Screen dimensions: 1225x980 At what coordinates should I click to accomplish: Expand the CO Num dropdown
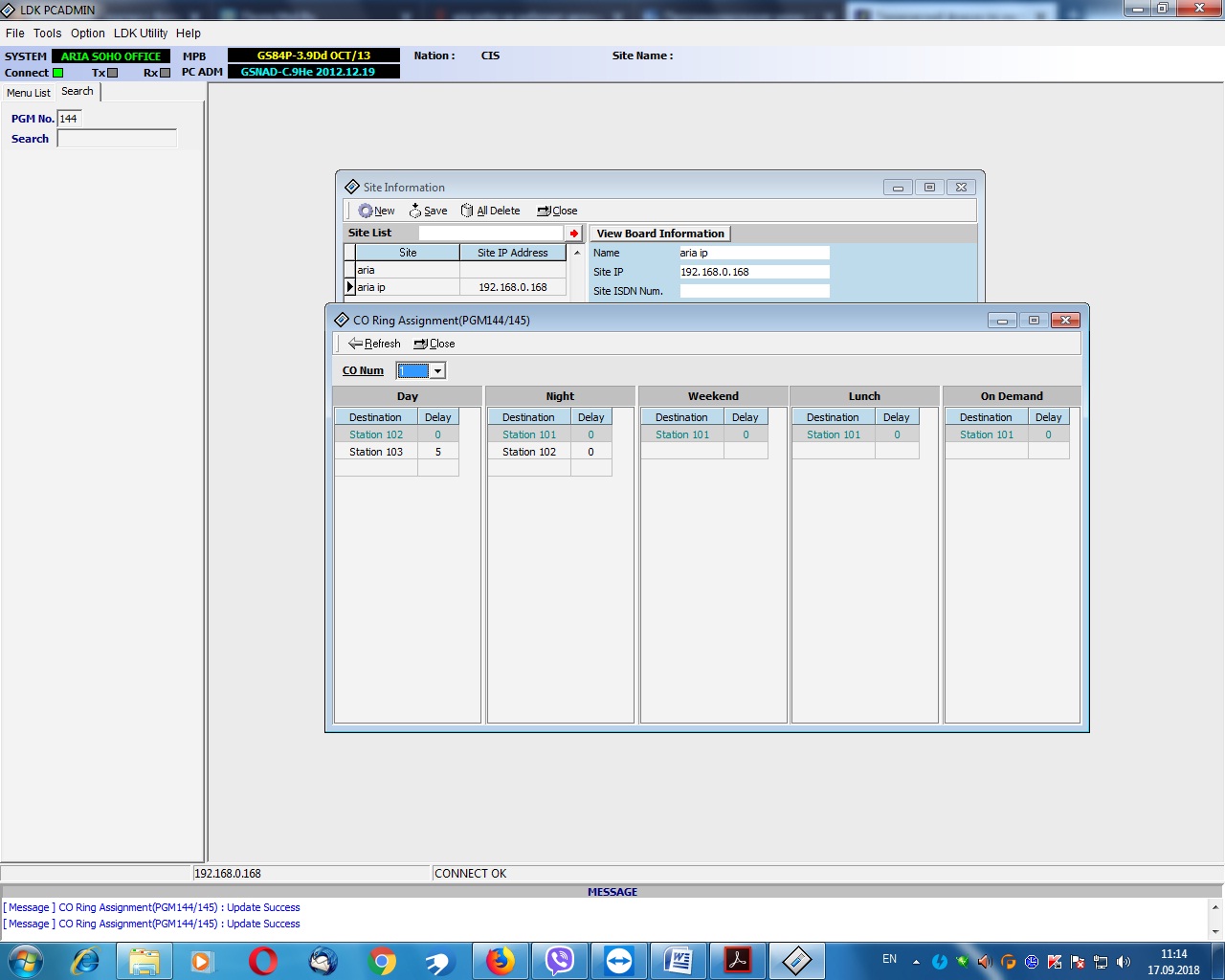437,371
